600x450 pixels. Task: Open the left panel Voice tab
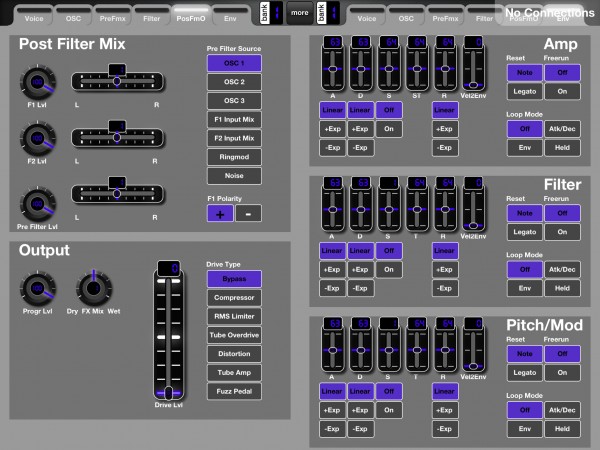[34, 16]
